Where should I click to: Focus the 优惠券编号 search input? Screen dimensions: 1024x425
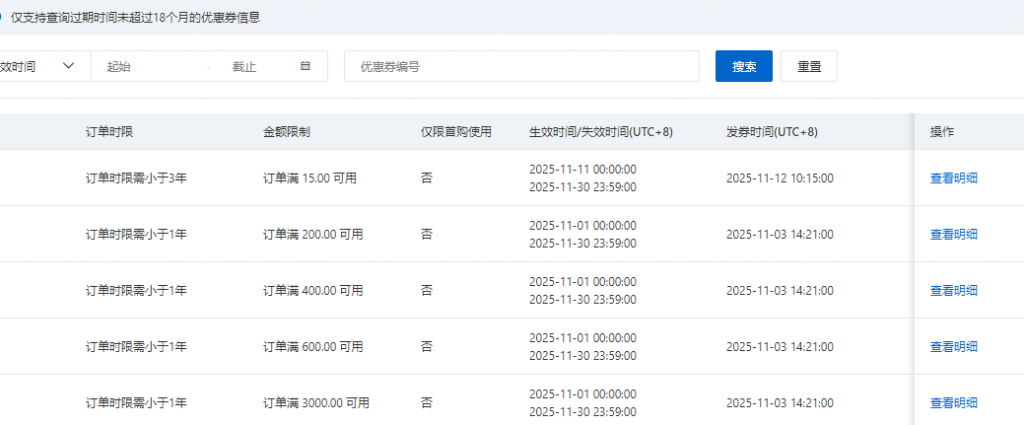(521, 66)
